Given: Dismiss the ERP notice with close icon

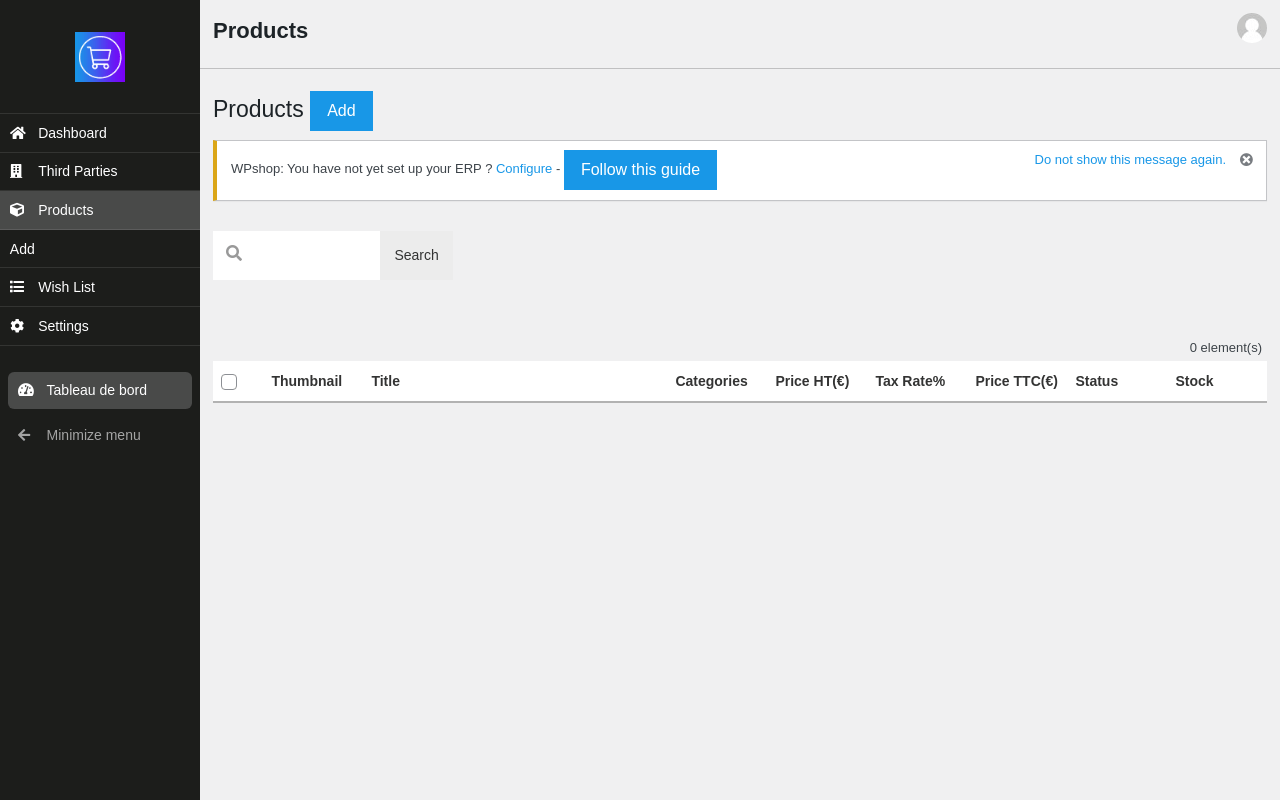Looking at the screenshot, I should point(1246,160).
